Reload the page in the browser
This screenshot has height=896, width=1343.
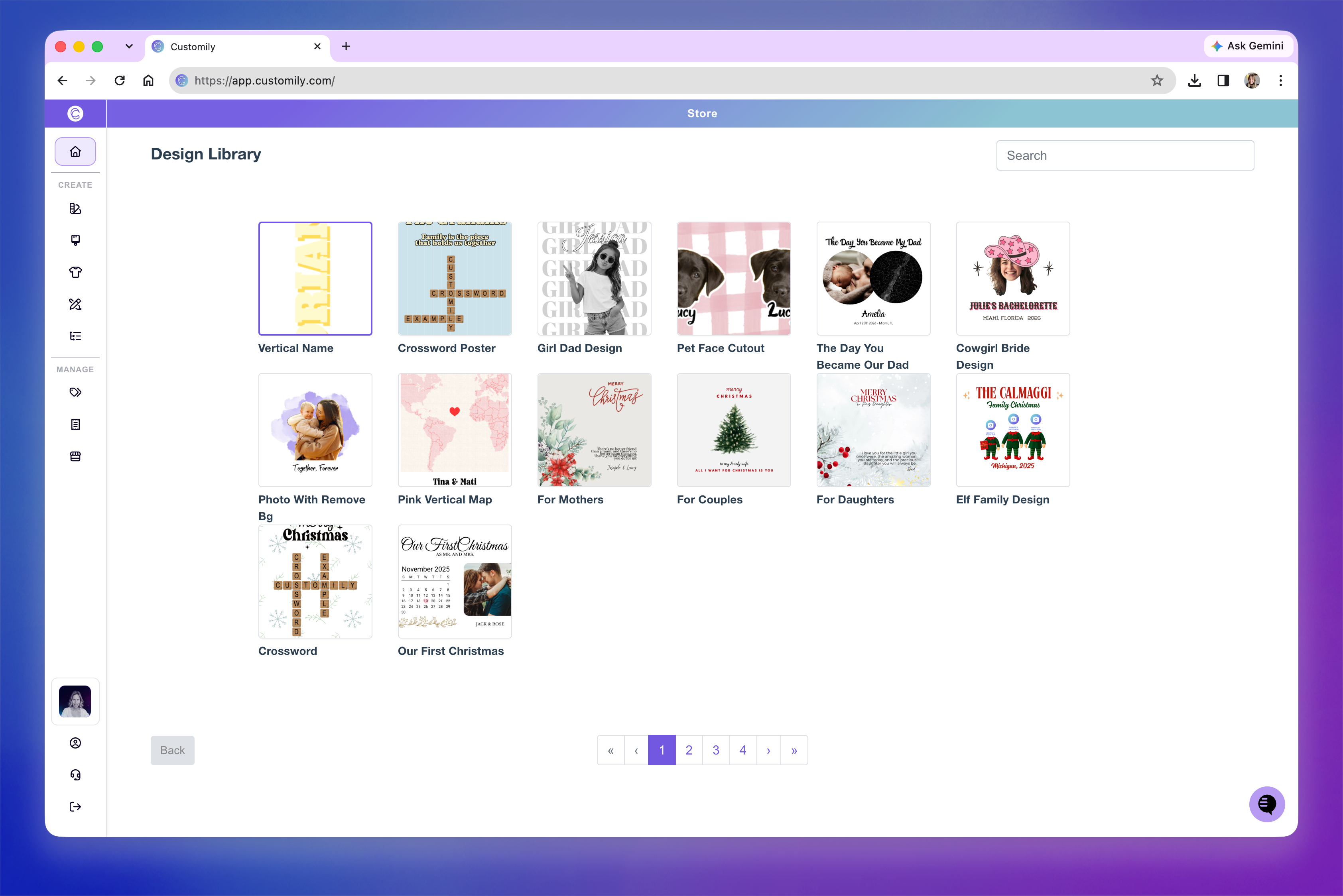(x=120, y=81)
